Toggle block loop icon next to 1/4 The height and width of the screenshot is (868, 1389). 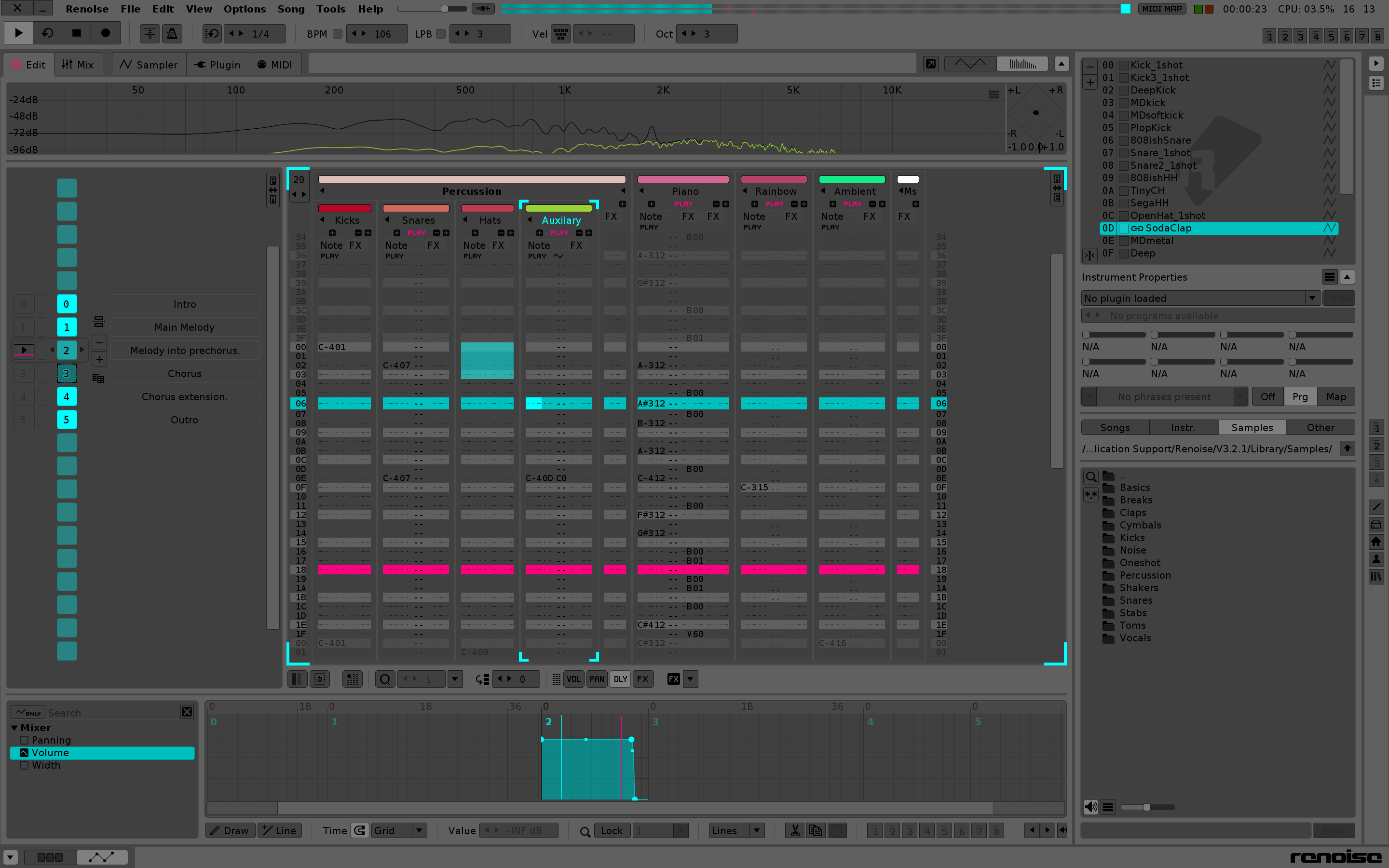(x=212, y=34)
